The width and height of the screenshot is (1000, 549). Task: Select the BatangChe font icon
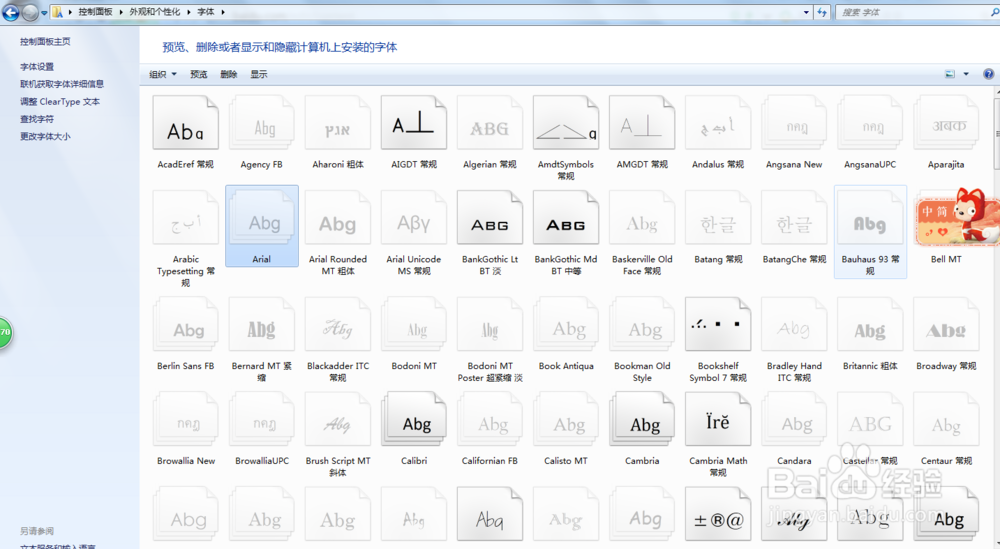click(x=794, y=218)
